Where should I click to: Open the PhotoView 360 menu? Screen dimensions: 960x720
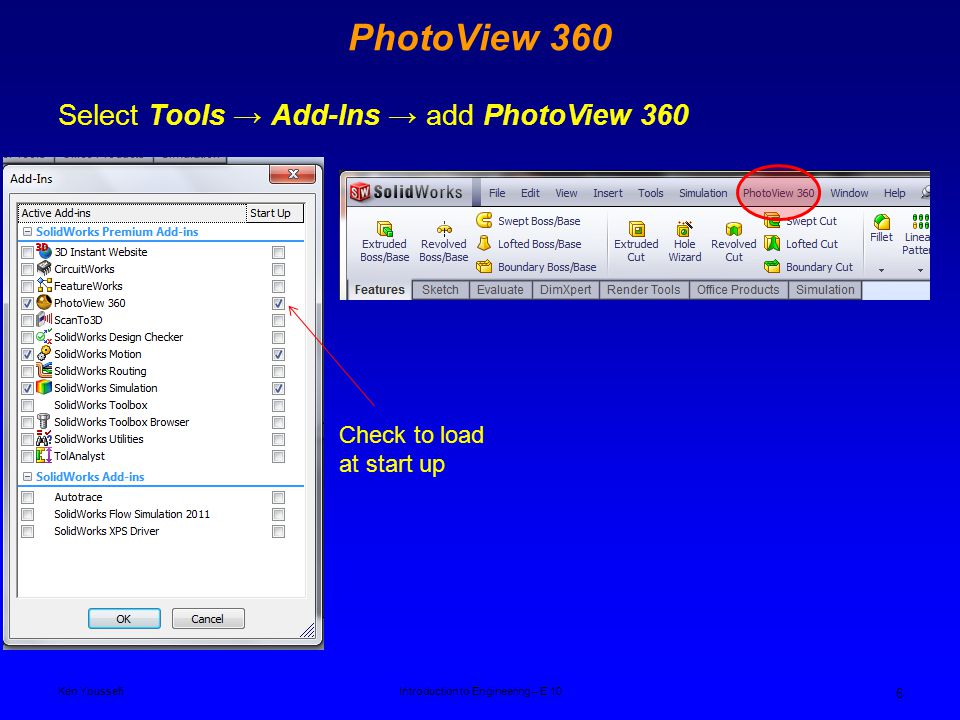pos(779,193)
